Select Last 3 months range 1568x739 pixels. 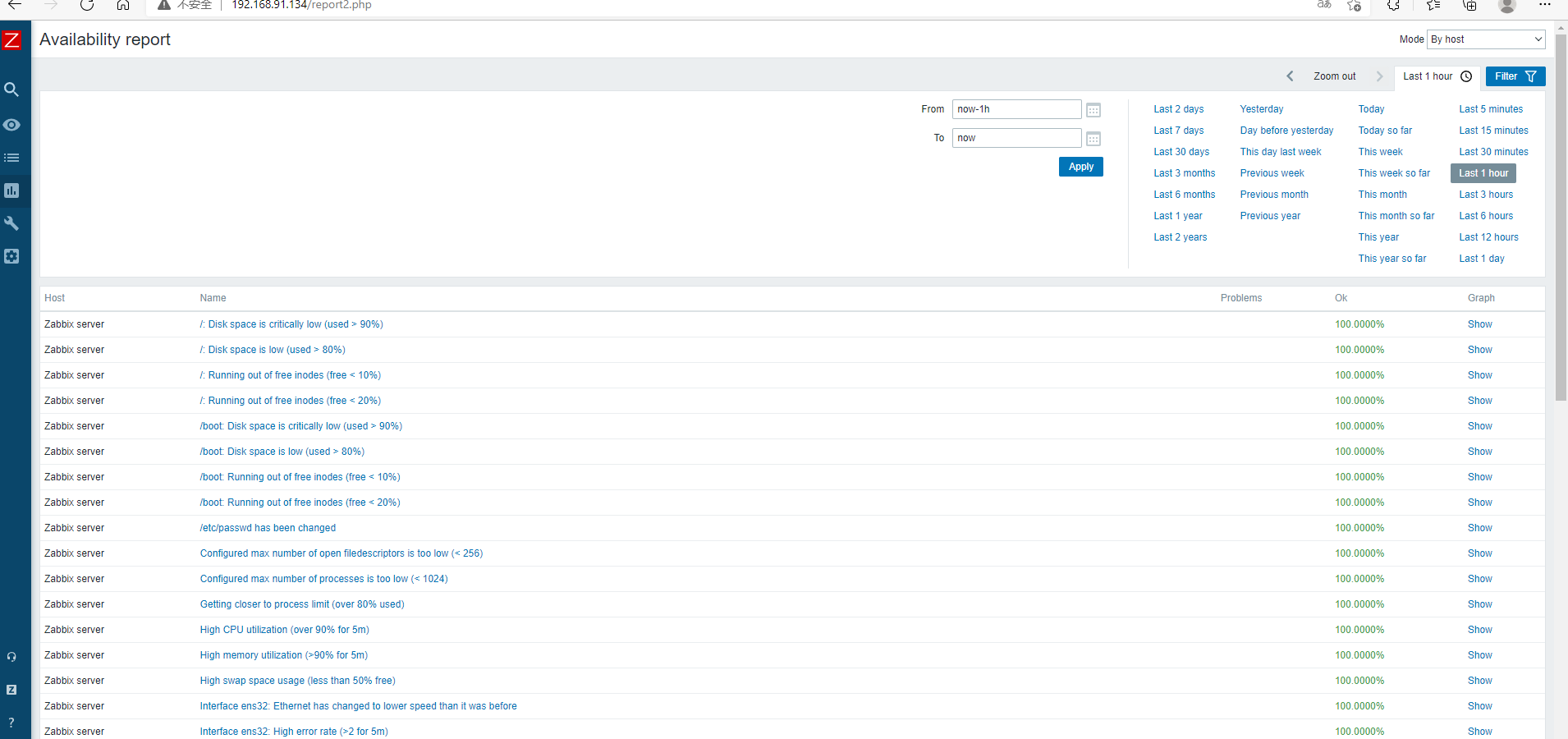click(1184, 173)
